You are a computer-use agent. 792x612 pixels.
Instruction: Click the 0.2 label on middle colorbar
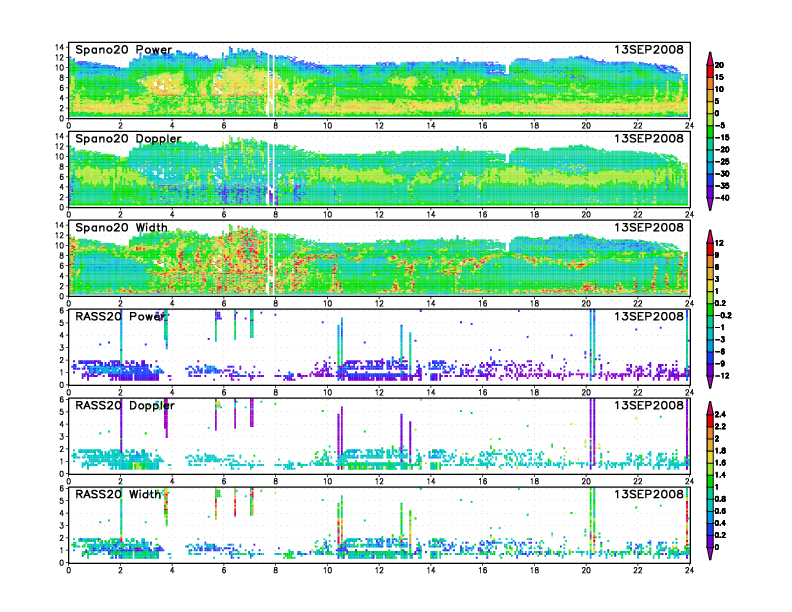pyautogui.click(x=721, y=303)
